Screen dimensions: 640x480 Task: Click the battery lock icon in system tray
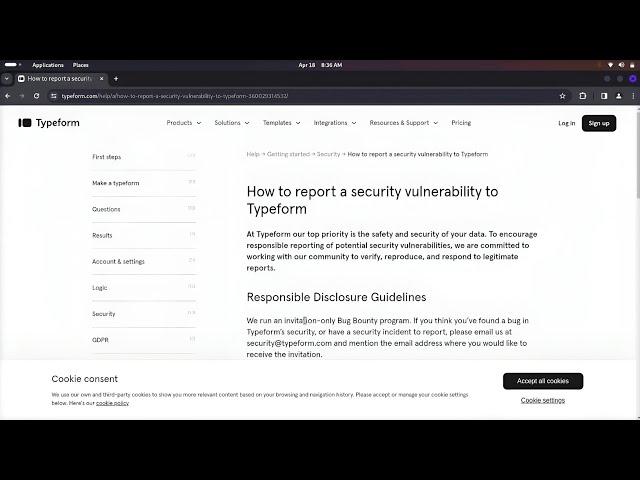tap(632, 65)
